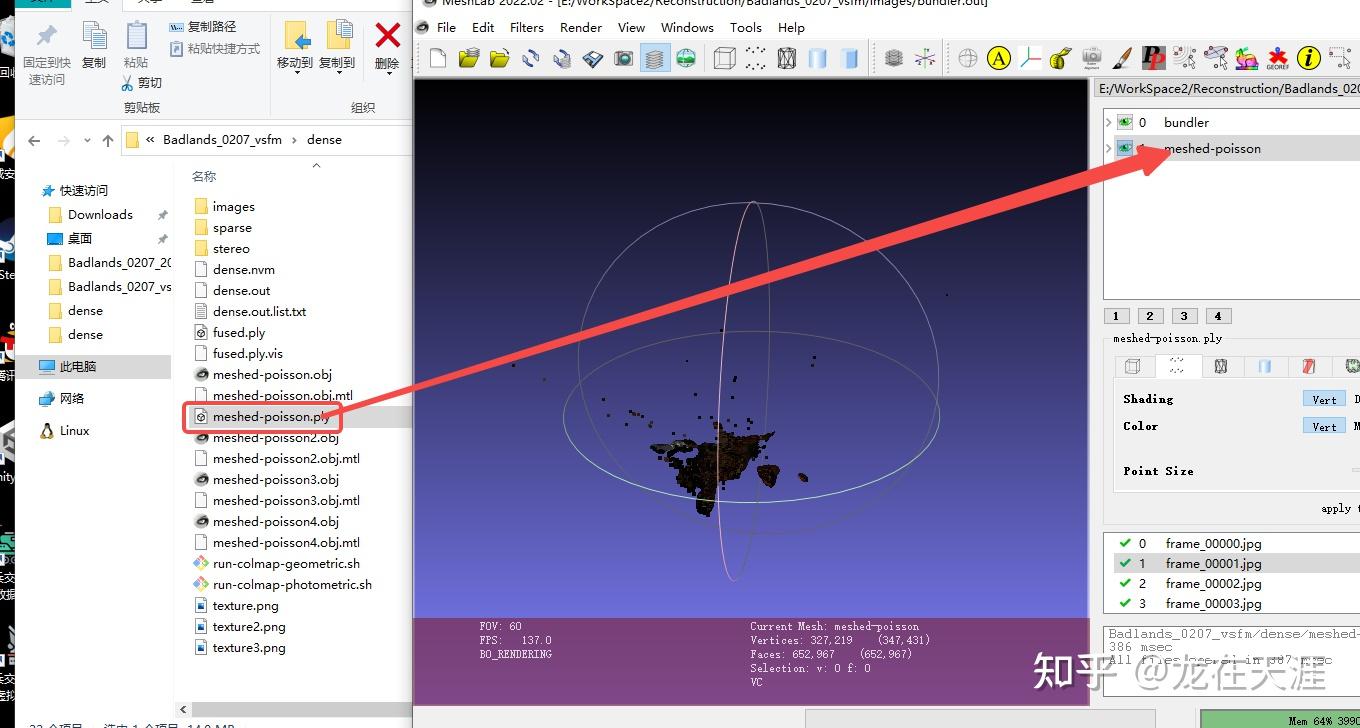Uncheck frame_00001.jpg raster checkmark

[x=1122, y=563]
